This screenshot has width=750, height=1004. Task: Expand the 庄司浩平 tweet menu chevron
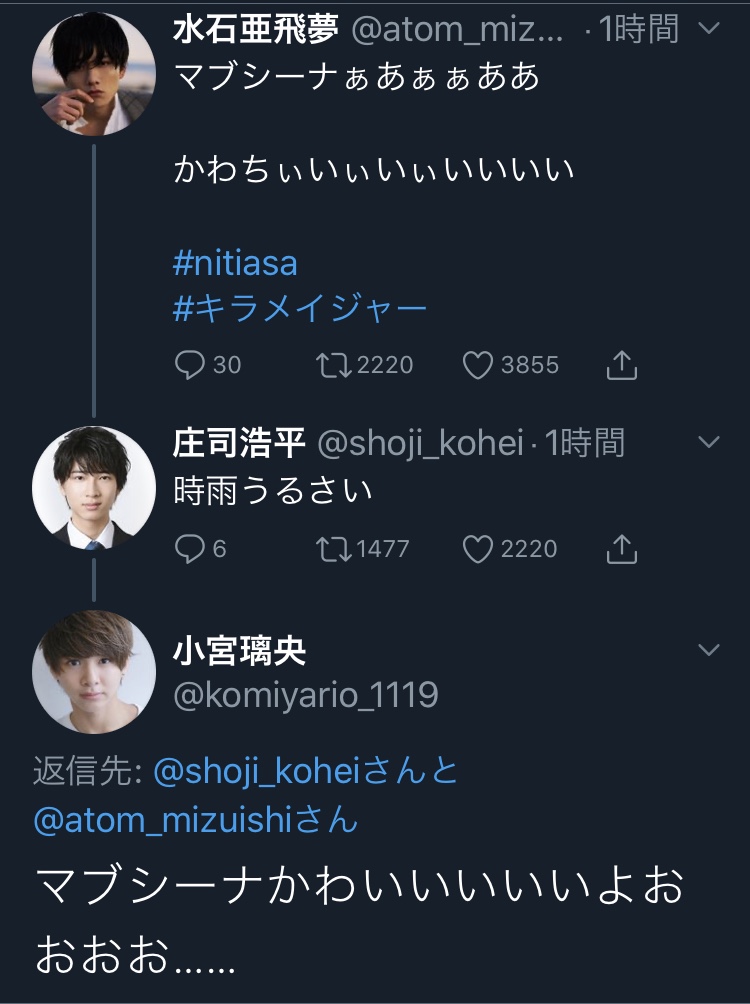point(708,441)
